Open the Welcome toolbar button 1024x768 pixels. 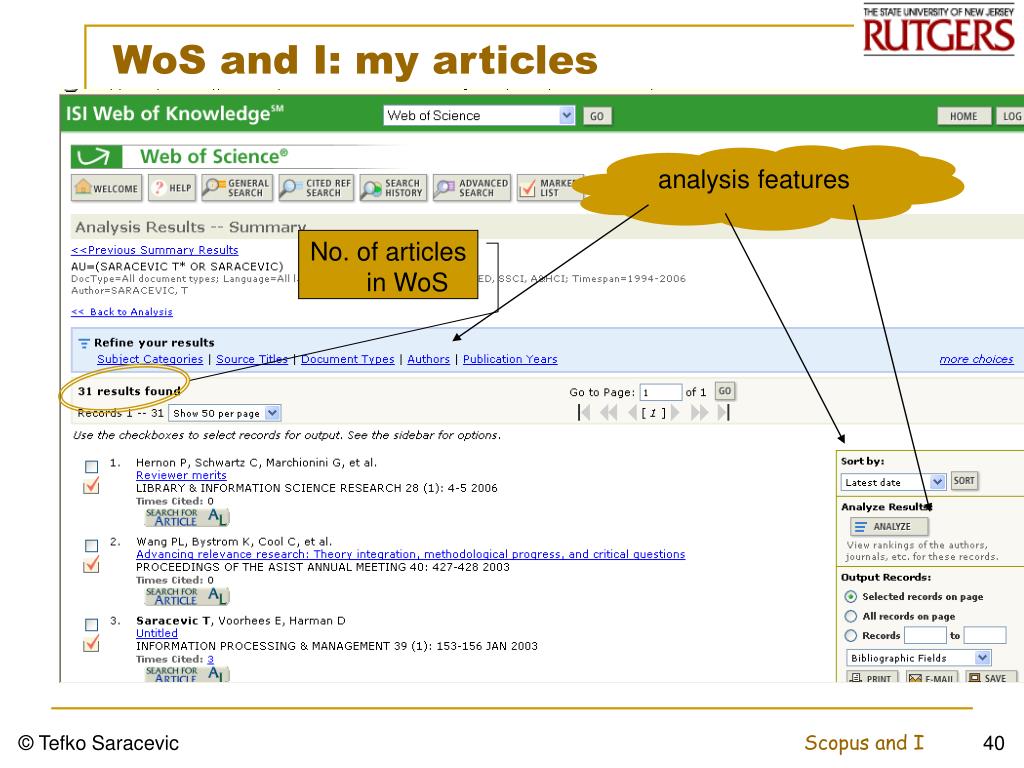tap(106, 188)
